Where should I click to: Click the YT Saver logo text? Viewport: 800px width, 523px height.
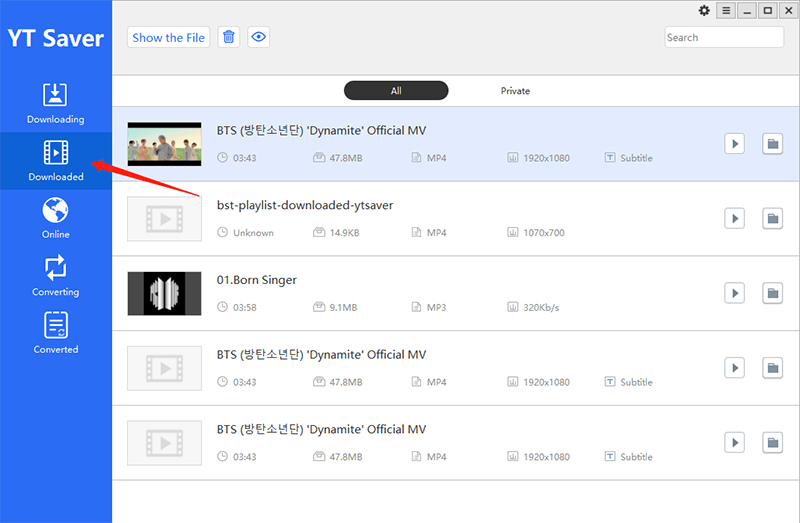point(56,38)
